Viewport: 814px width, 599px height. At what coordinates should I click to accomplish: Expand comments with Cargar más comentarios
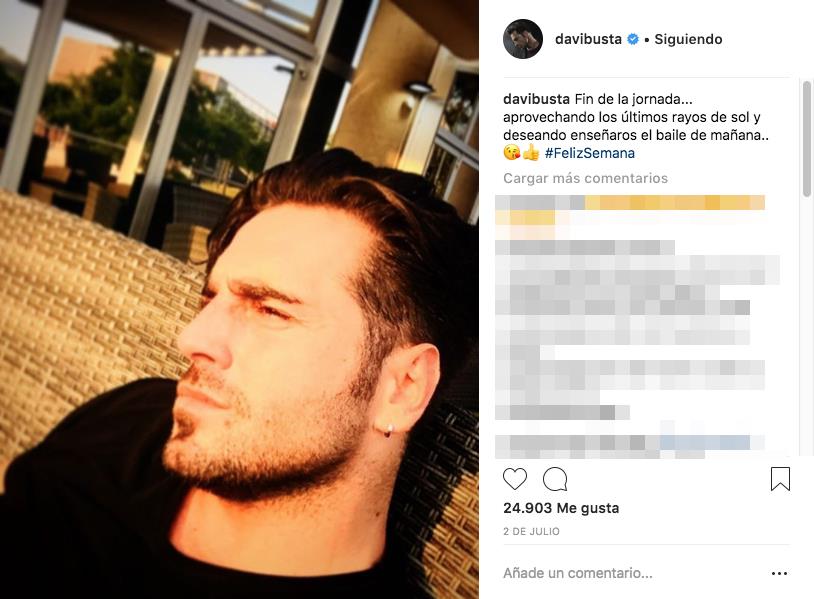585,178
